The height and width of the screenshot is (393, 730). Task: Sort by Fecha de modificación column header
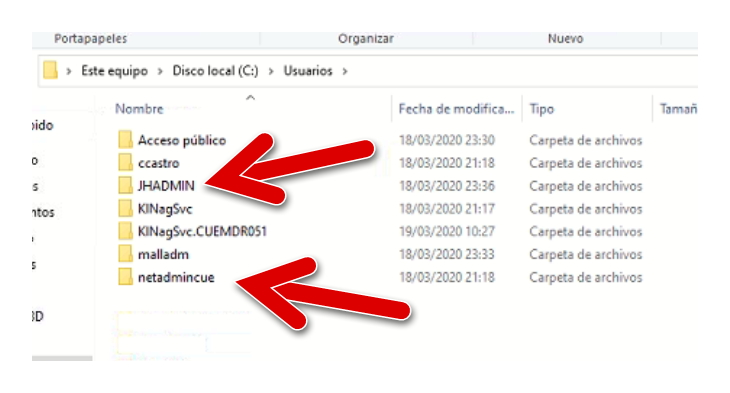coord(456,109)
